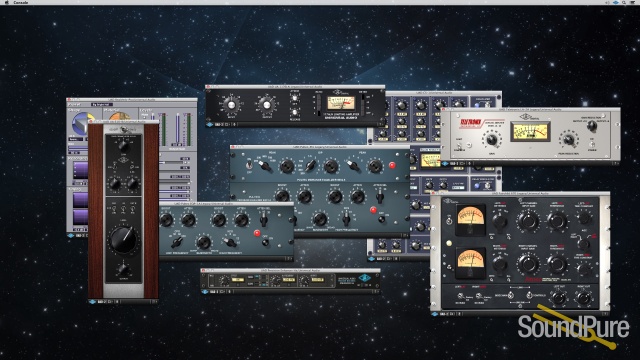Image resolution: width=640 pixels, height=360 pixels.
Task: Click the UAD toolbar icon below the Precision Enhancer
Action: [x=205, y=292]
